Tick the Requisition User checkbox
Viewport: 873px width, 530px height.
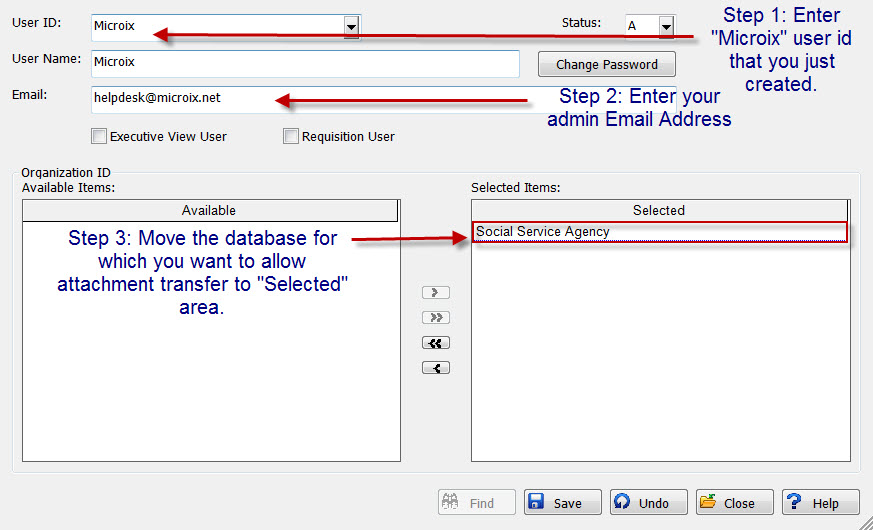coord(291,136)
